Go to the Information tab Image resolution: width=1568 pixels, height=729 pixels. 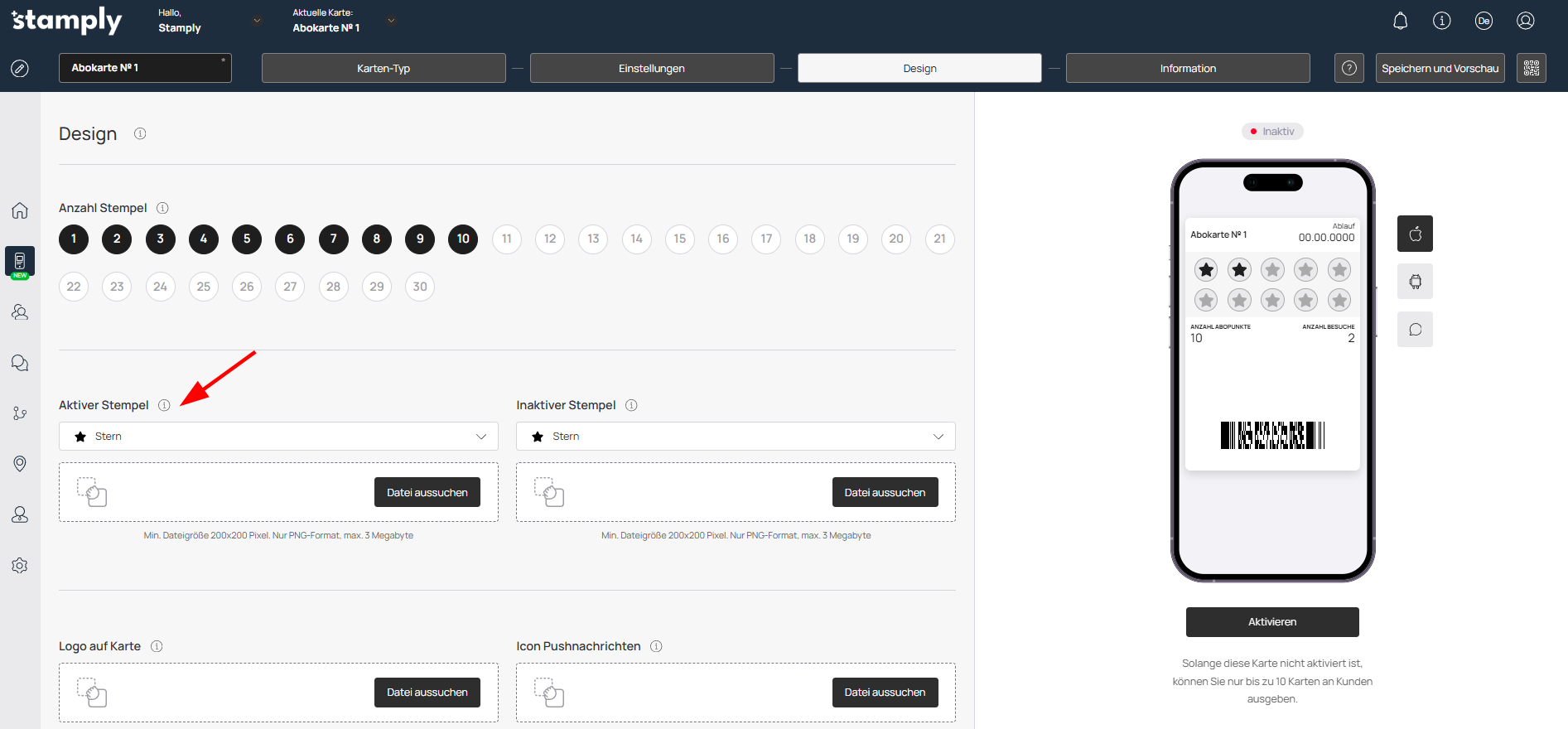click(1188, 68)
